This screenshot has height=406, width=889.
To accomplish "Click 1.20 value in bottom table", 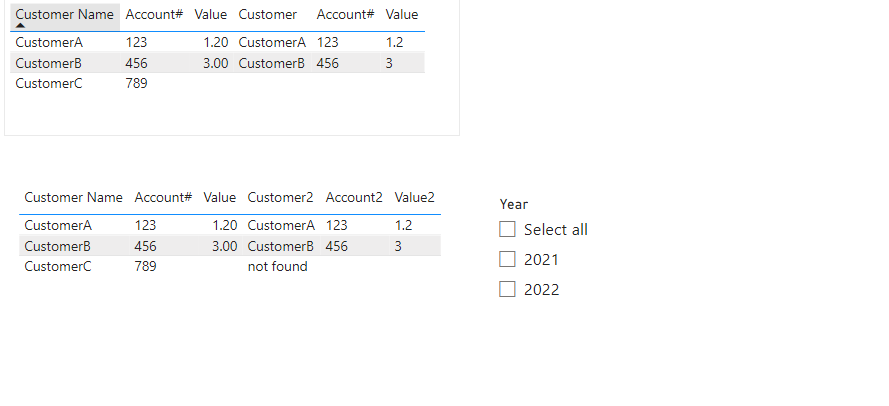I will pos(225,225).
